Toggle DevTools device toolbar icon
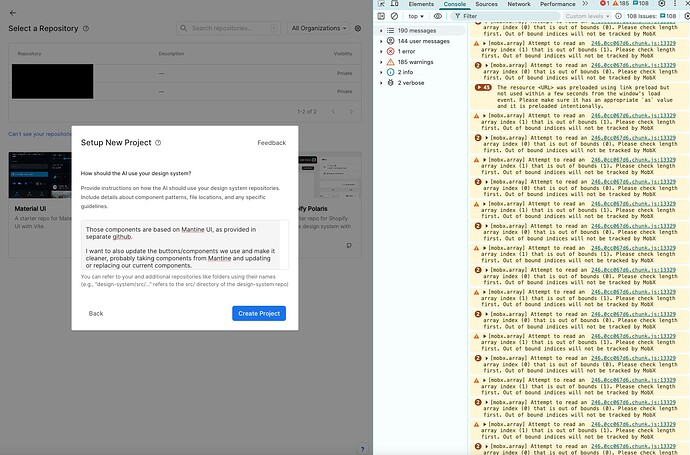Image resolution: width=690 pixels, height=455 pixels. (x=395, y=4)
